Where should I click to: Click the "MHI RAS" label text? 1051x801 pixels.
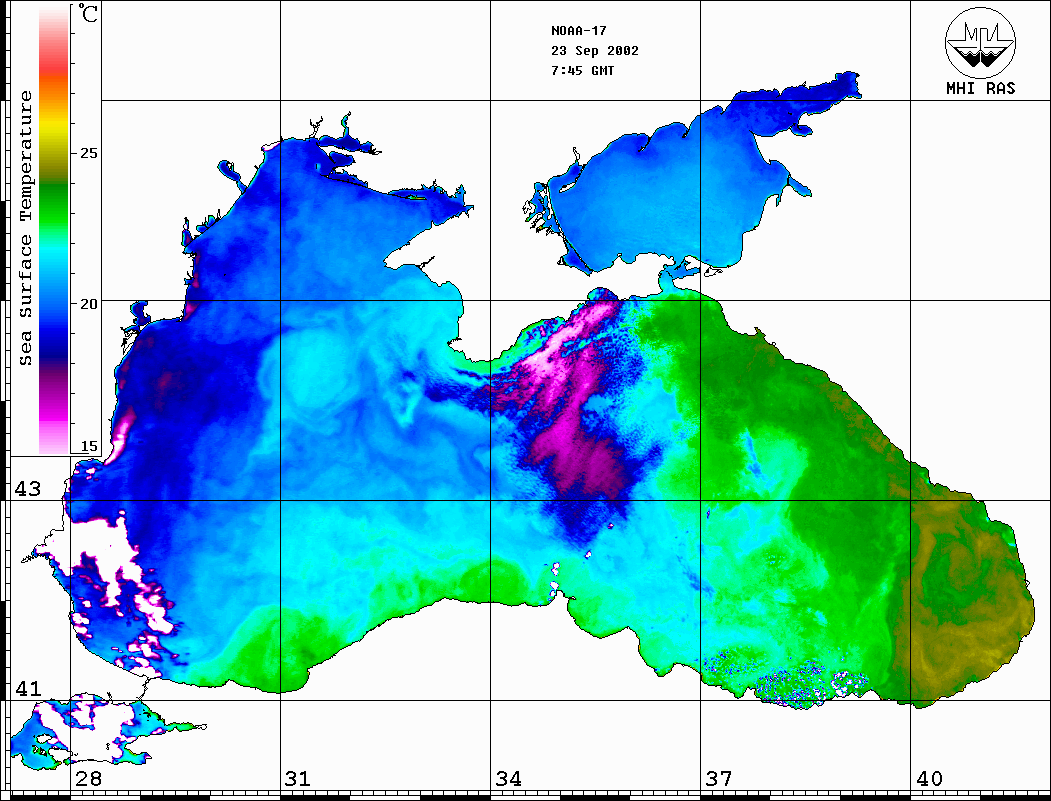(x=981, y=88)
